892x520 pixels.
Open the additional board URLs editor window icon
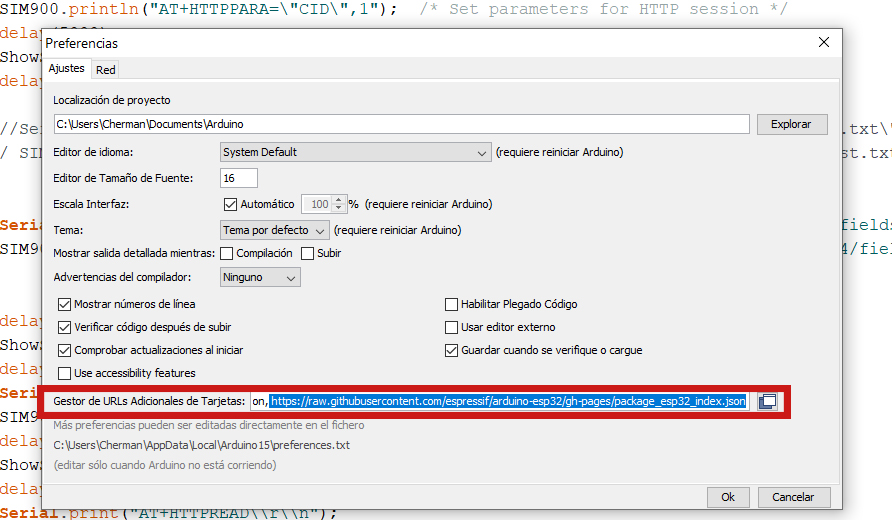click(x=767, y=401)
